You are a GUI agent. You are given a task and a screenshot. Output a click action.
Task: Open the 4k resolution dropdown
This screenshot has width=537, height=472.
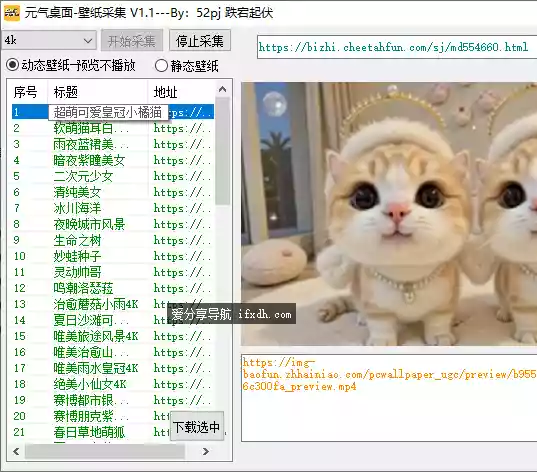tap(49, 41)
